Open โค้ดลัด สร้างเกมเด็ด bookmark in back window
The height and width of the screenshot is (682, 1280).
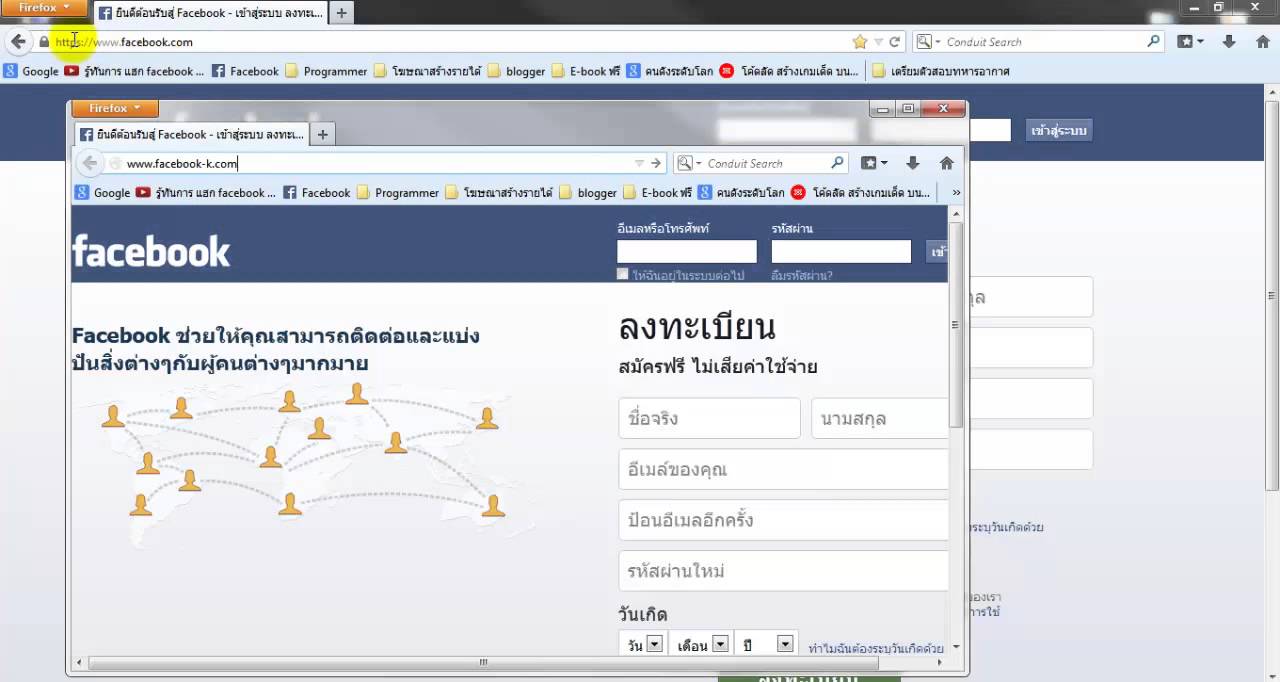(789, 71)
